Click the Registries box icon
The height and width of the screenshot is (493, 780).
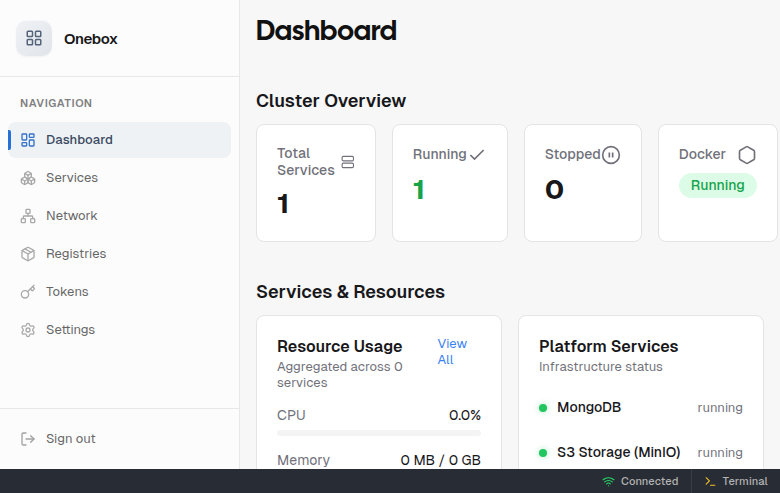point(28,254)
